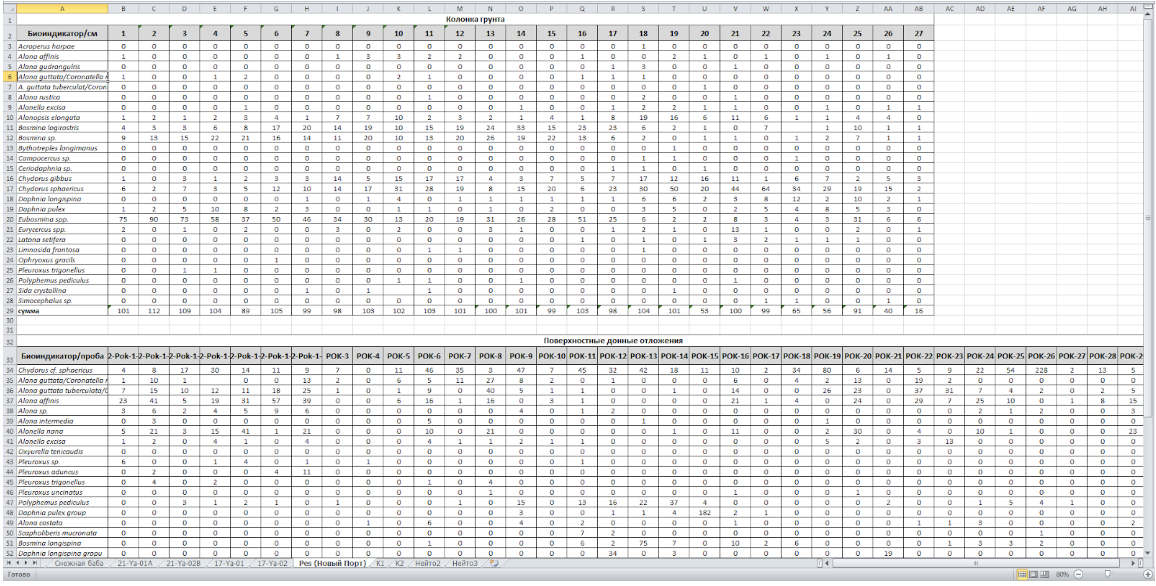Go to first sheet with navigation arrow
1156x586 pixels.
[6, 563]
